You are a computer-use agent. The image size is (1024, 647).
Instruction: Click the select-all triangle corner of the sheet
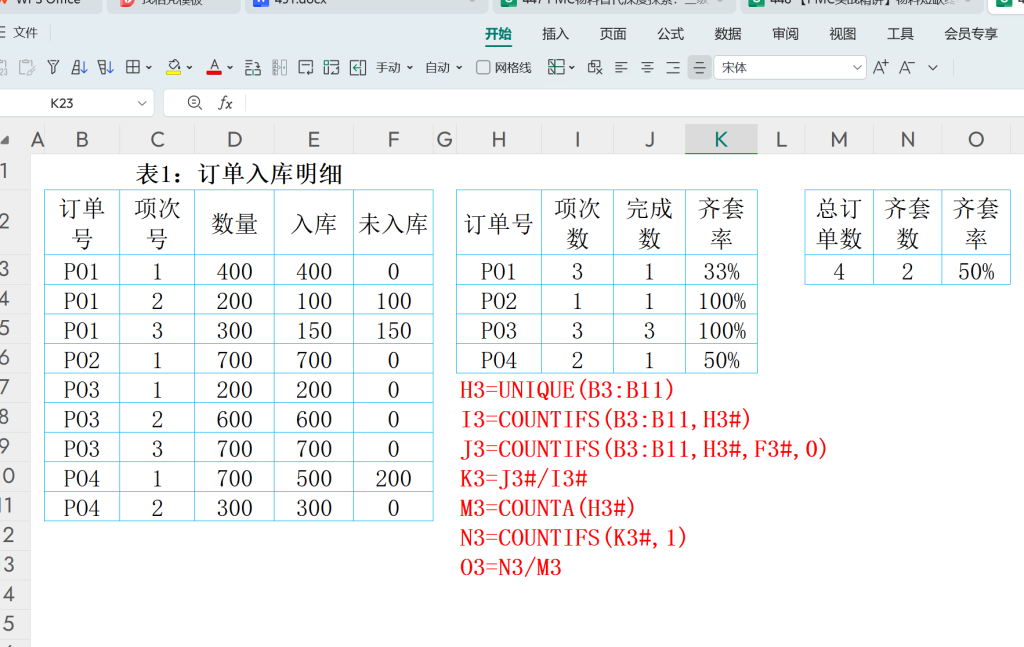[5, 140]
